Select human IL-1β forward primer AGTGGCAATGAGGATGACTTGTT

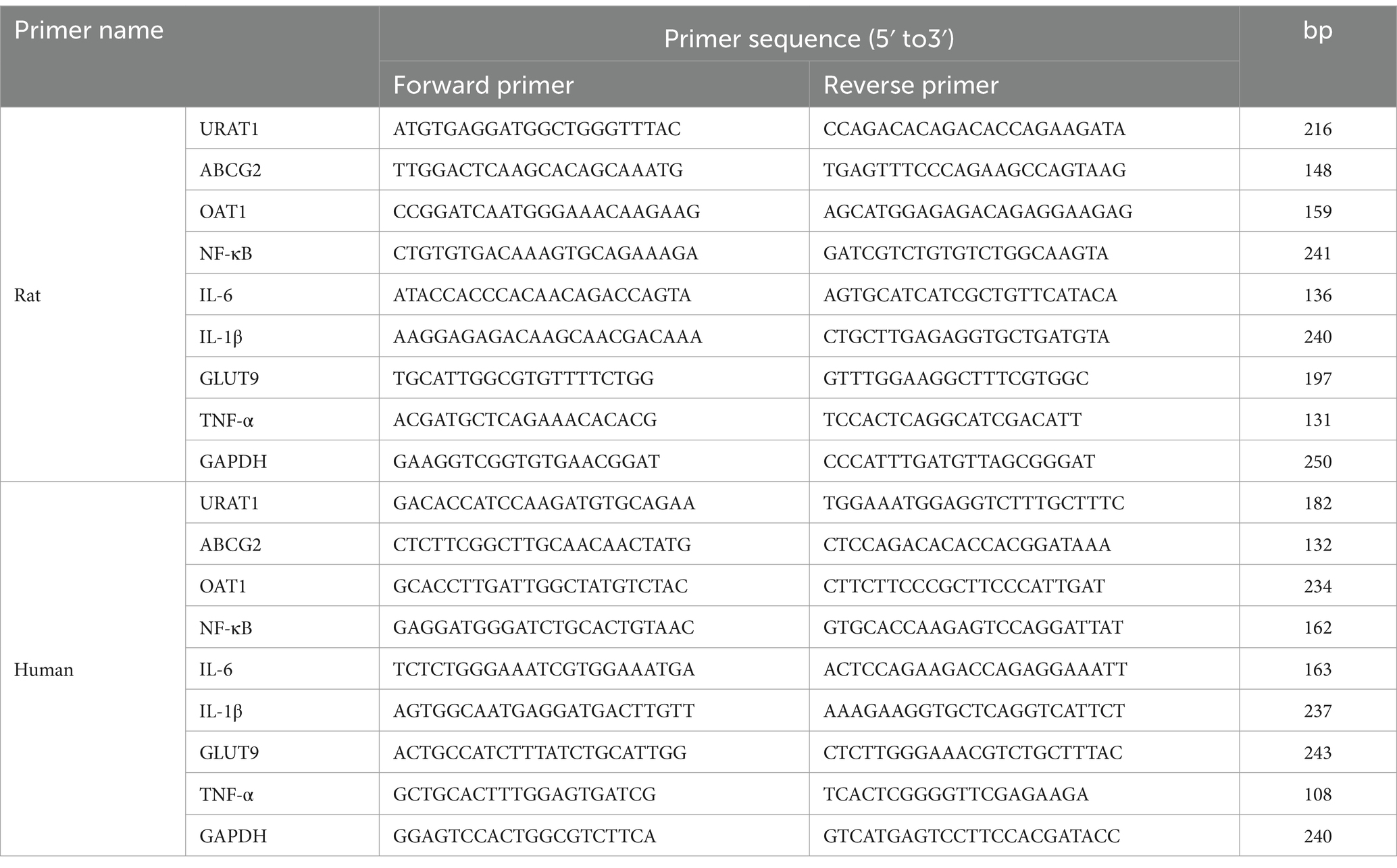[544, 711]
